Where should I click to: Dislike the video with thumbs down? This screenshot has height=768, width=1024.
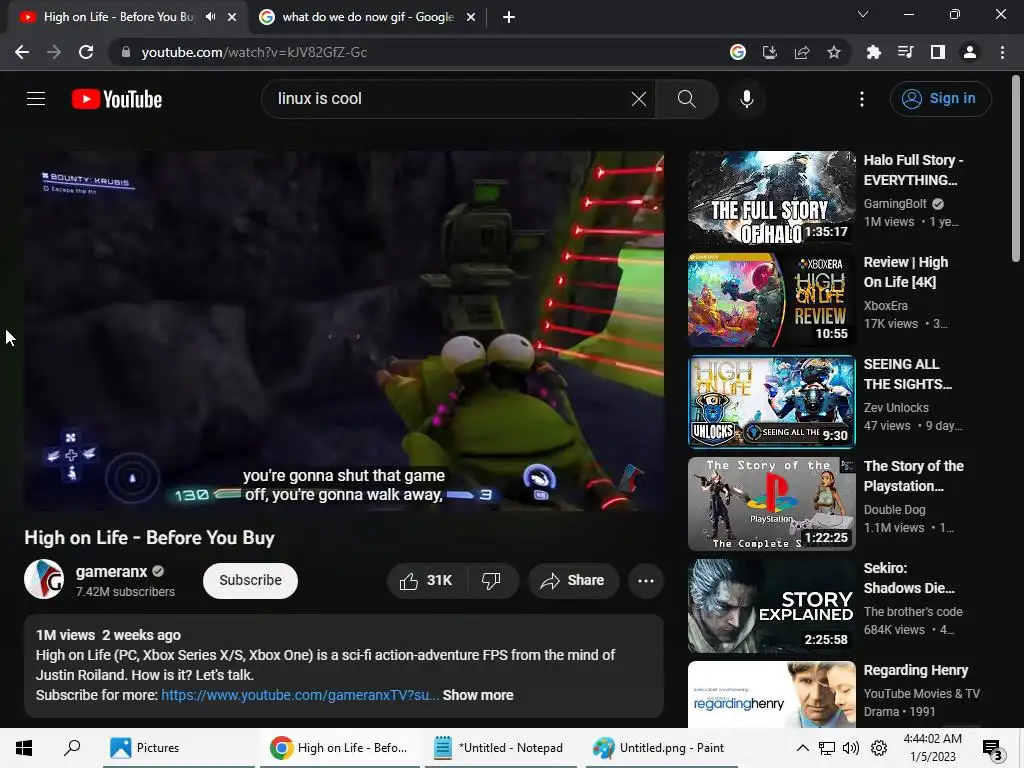coord(492,581)
